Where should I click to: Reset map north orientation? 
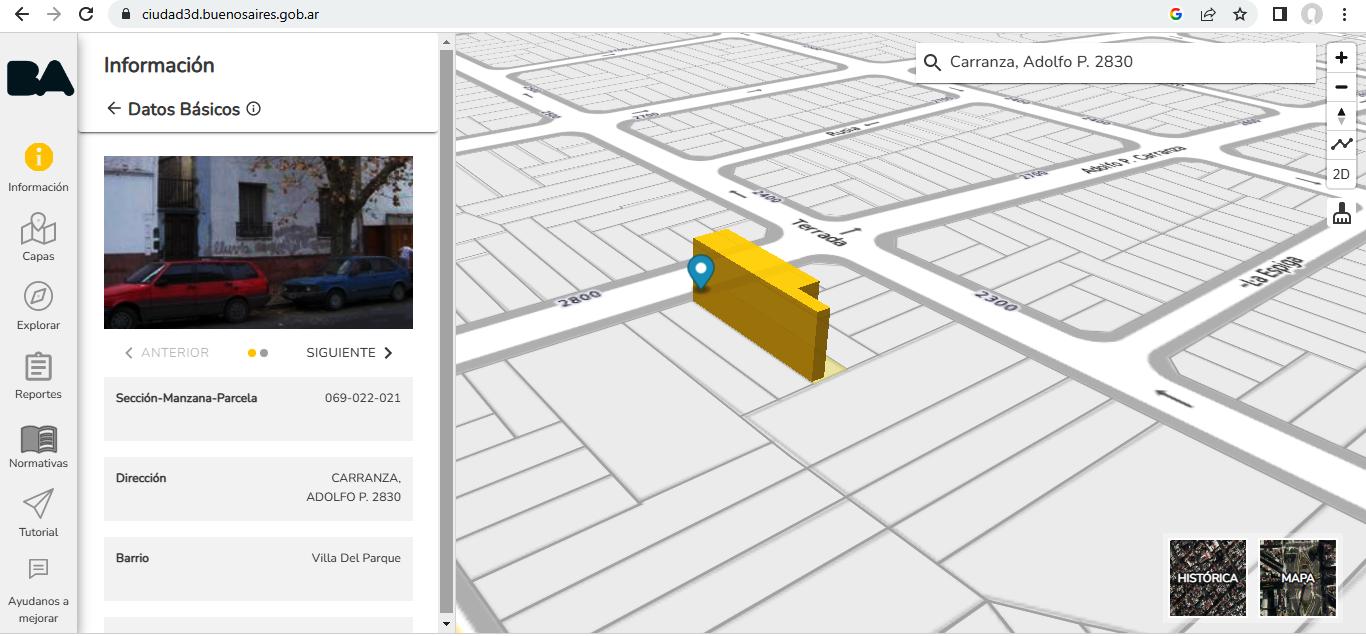(x=1341, y=116)
